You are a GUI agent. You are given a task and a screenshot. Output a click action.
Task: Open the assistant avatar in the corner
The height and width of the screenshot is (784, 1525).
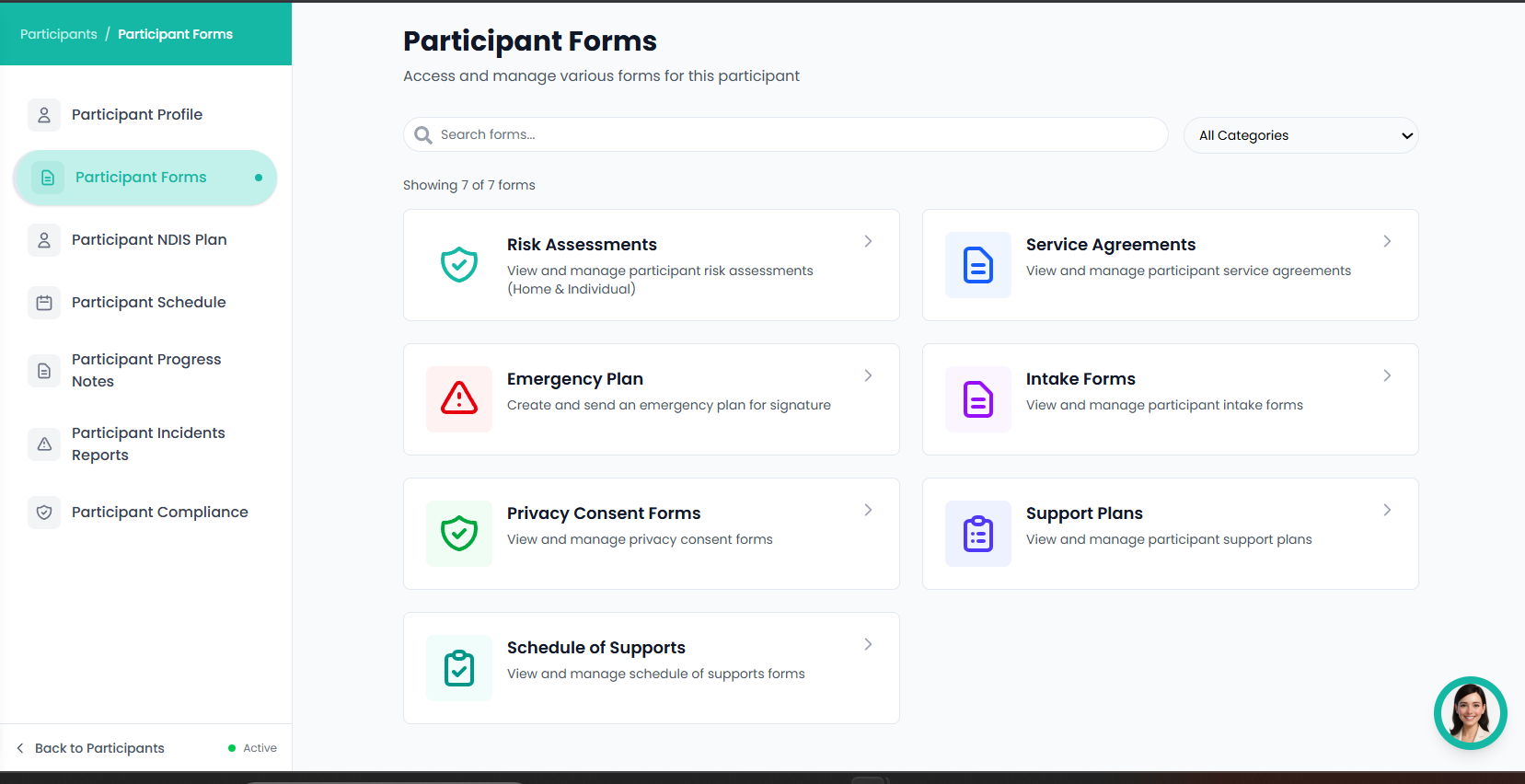(1470, 713)
